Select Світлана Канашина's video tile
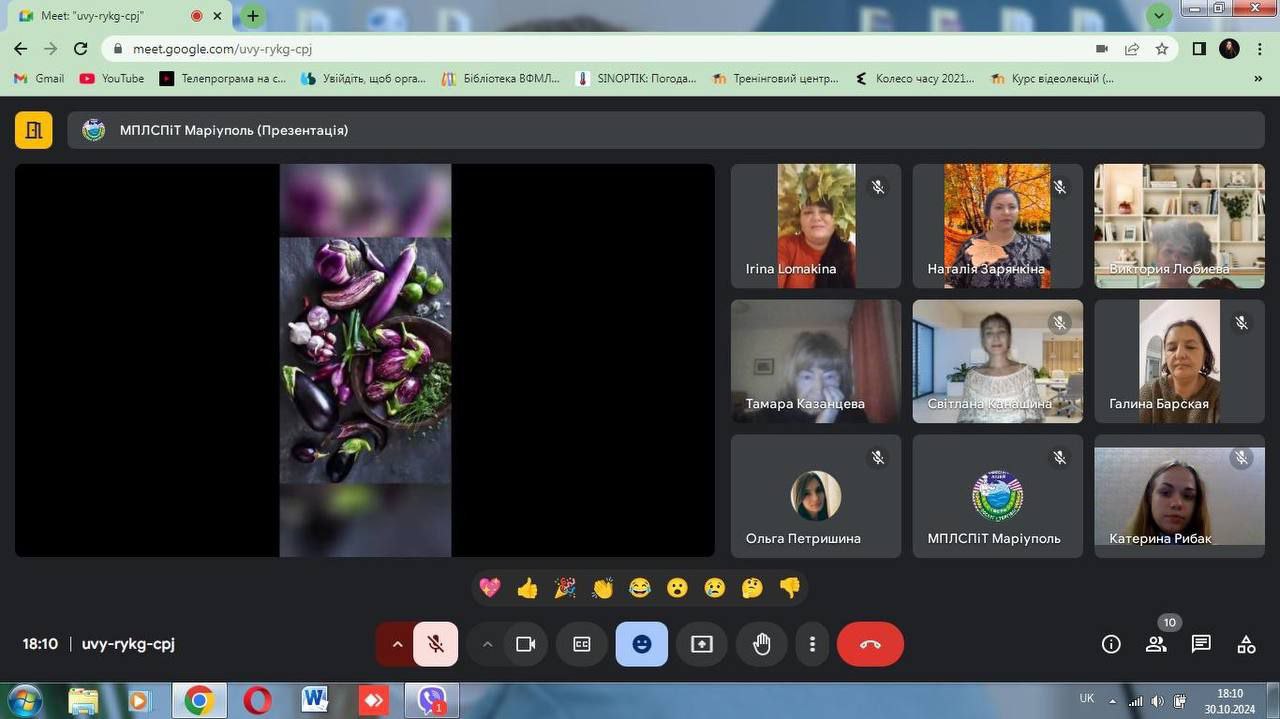The image size is (1280, 719). click(997, 361)
